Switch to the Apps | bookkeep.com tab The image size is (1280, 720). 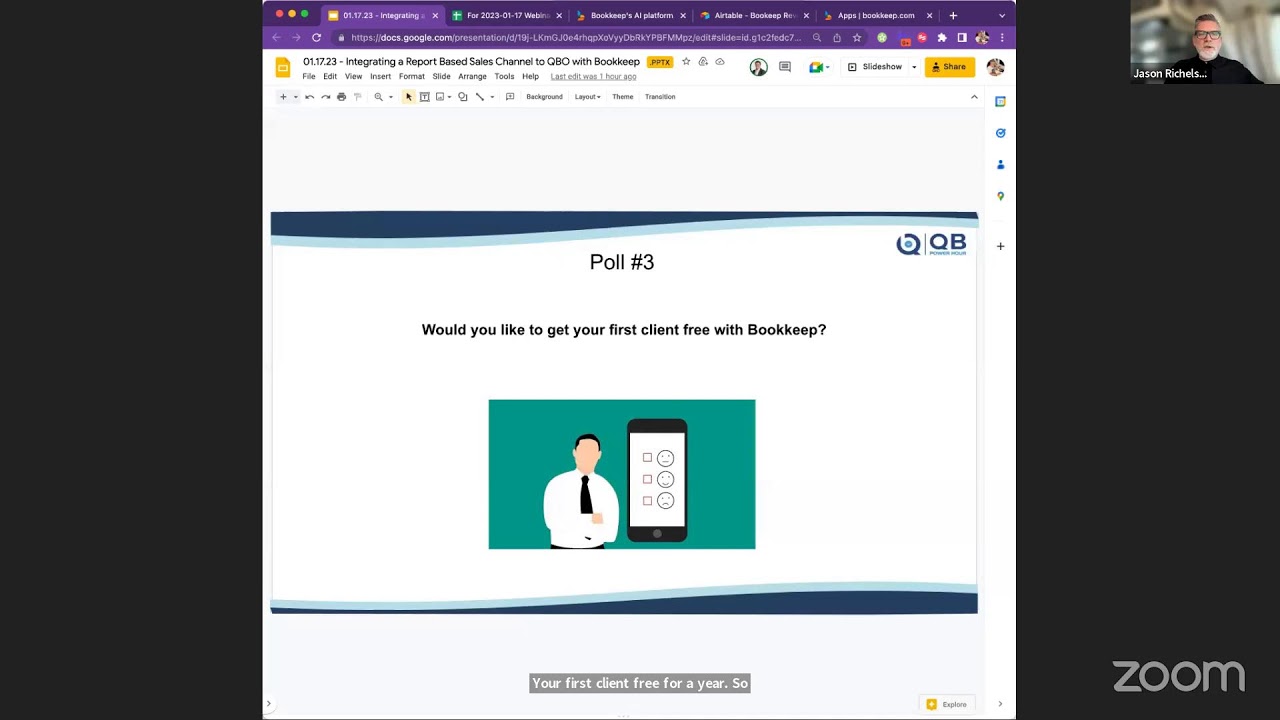point(876,16)
